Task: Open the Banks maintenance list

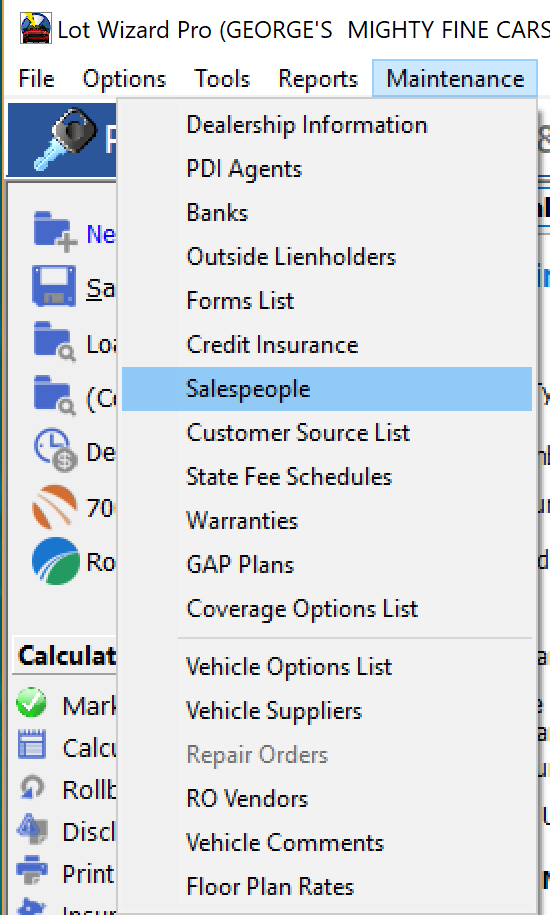Action: pos(327,213)
